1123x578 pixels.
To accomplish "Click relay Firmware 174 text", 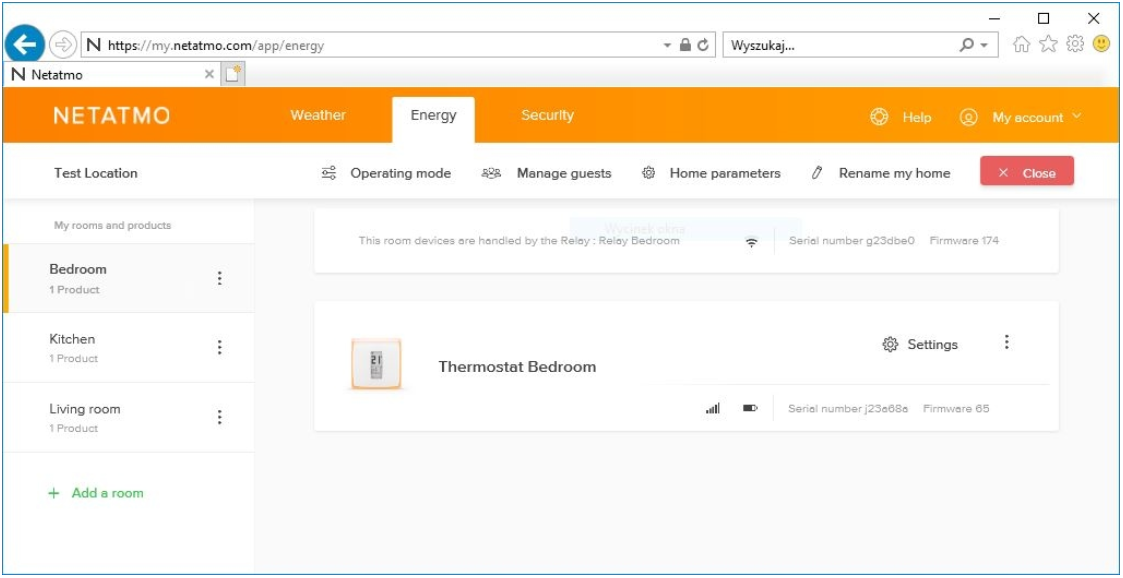I will coord(964,241).
